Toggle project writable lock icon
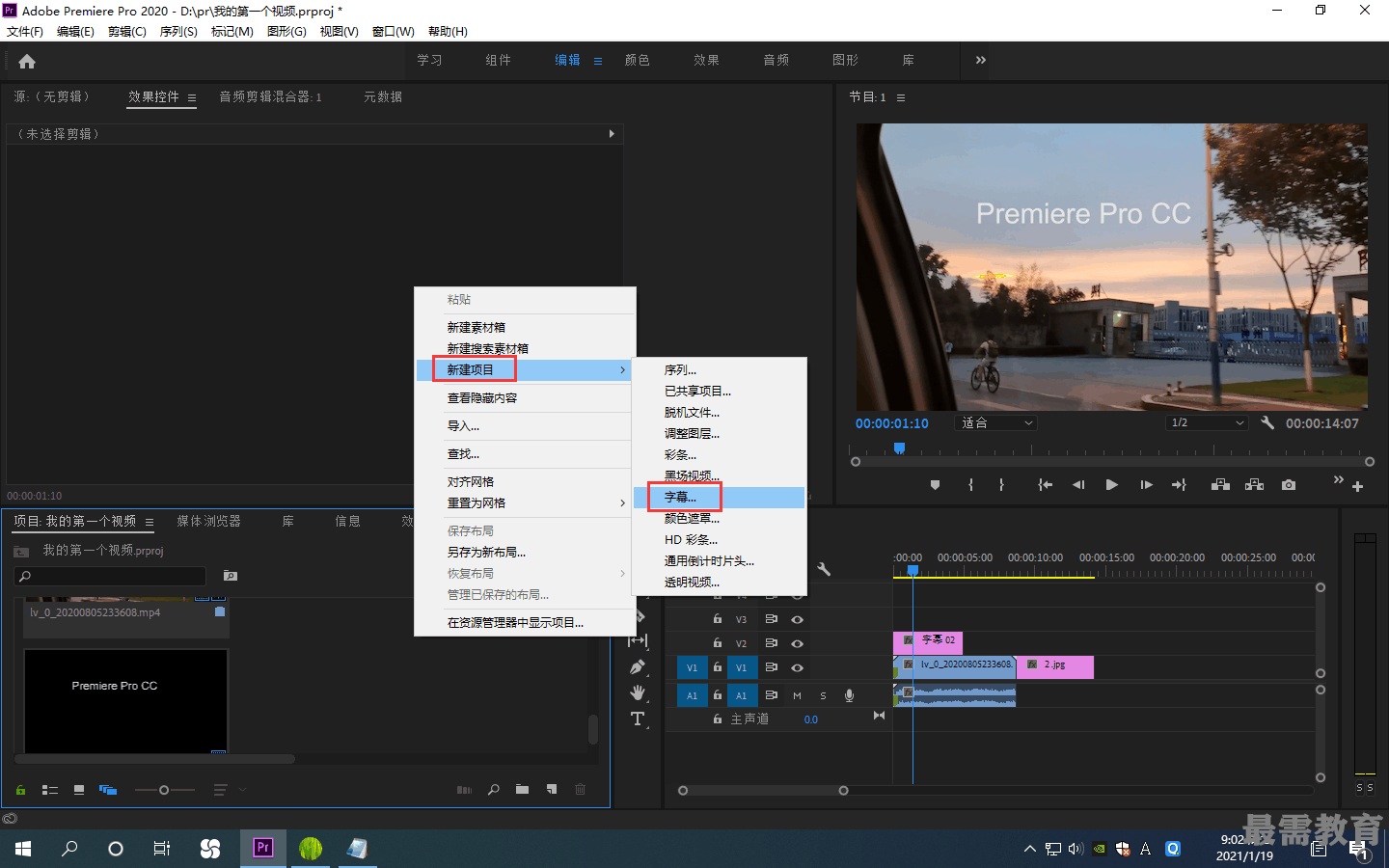1389x868 pixels. point(20,790)
